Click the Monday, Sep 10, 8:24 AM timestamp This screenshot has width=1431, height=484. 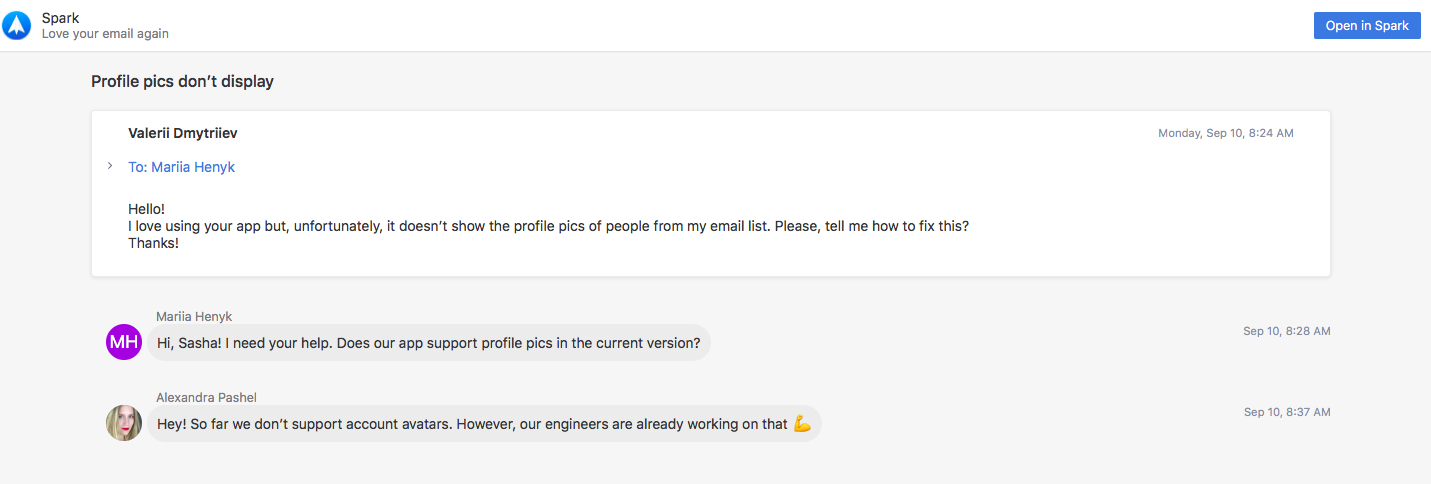tap(1226, 133)
